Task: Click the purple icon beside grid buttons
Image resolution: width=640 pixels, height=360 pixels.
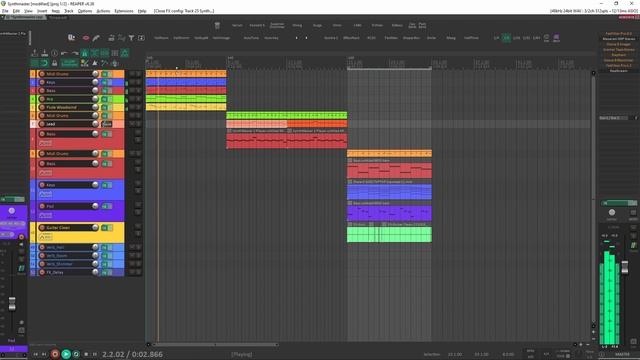Action: click(x=556, y=38)
